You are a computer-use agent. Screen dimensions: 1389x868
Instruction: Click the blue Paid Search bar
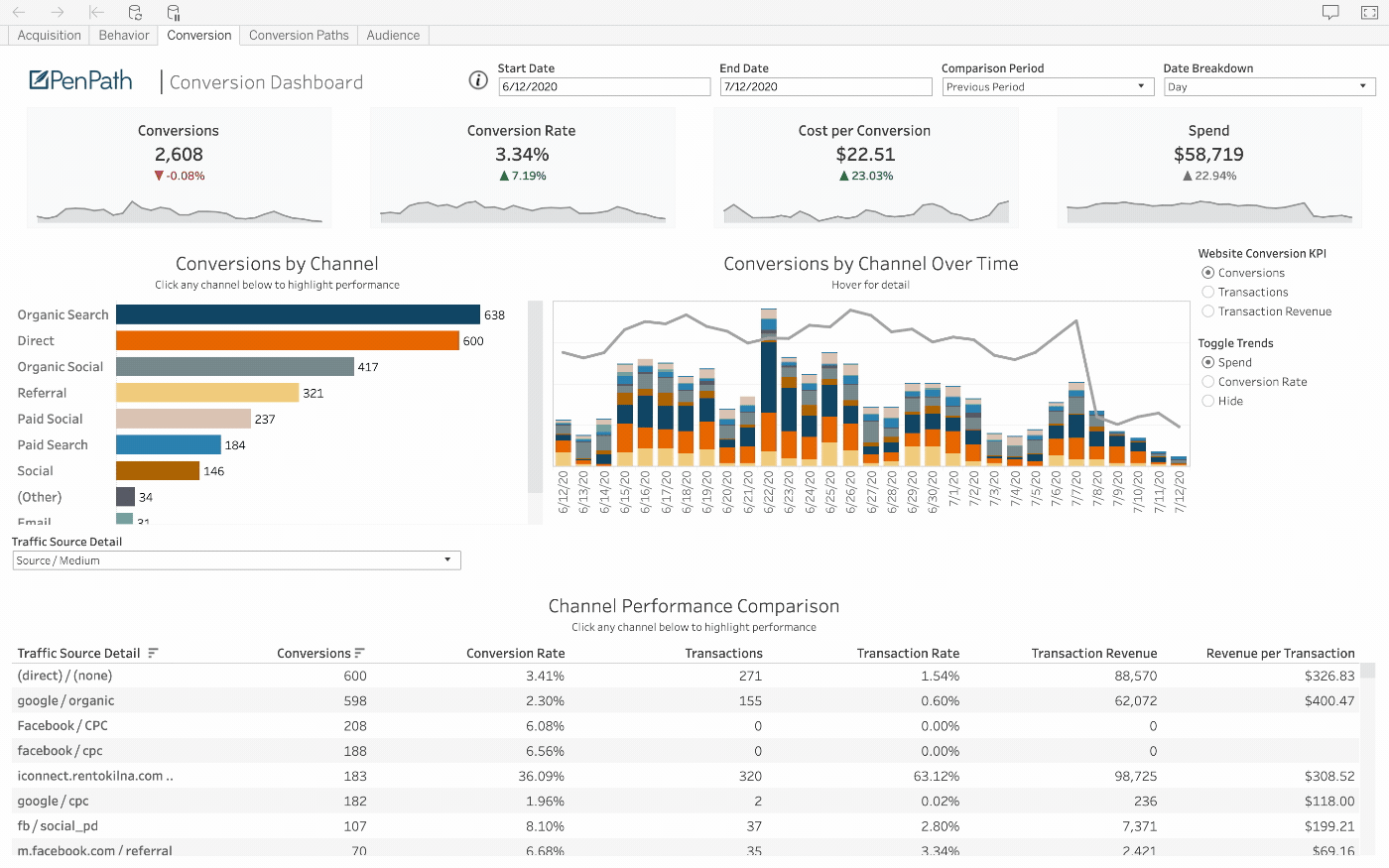(x=169, y=444)
